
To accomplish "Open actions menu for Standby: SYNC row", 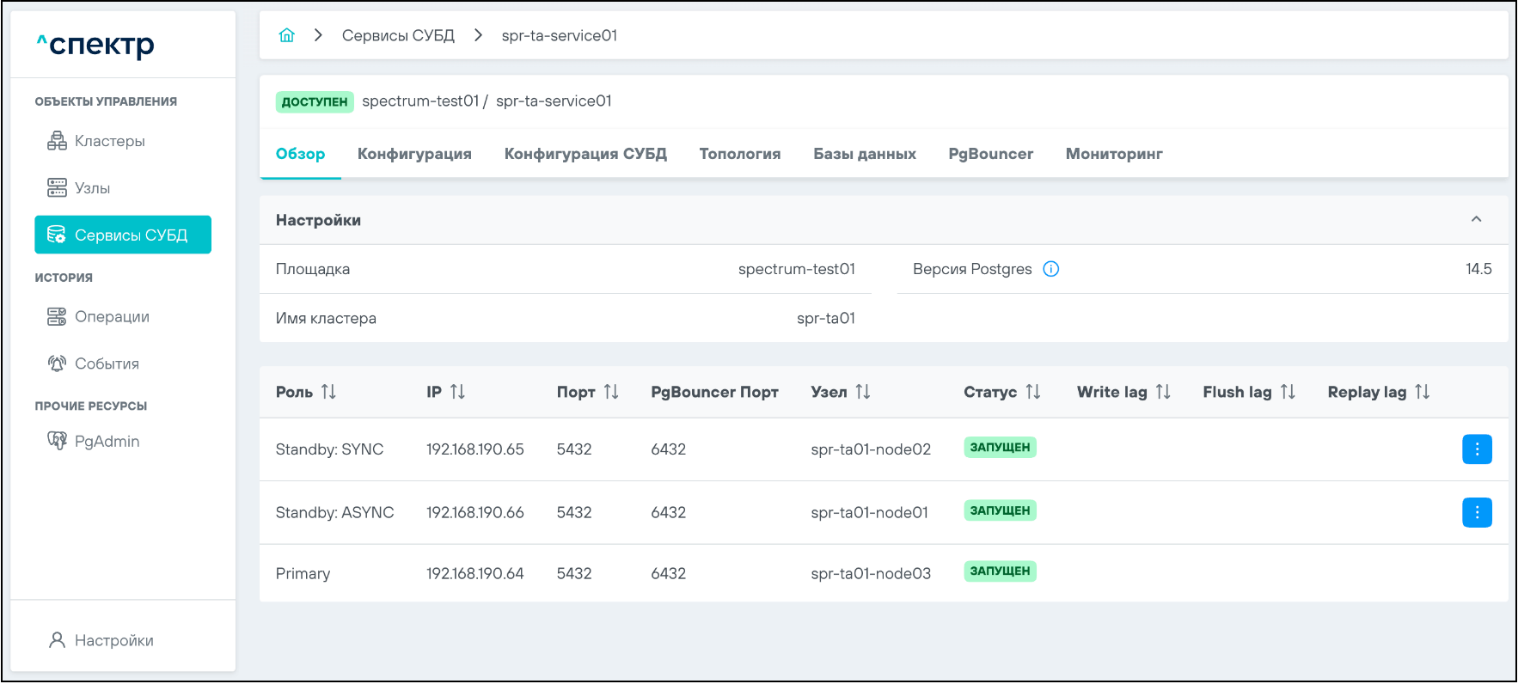I will click(x=1476, y=450).
